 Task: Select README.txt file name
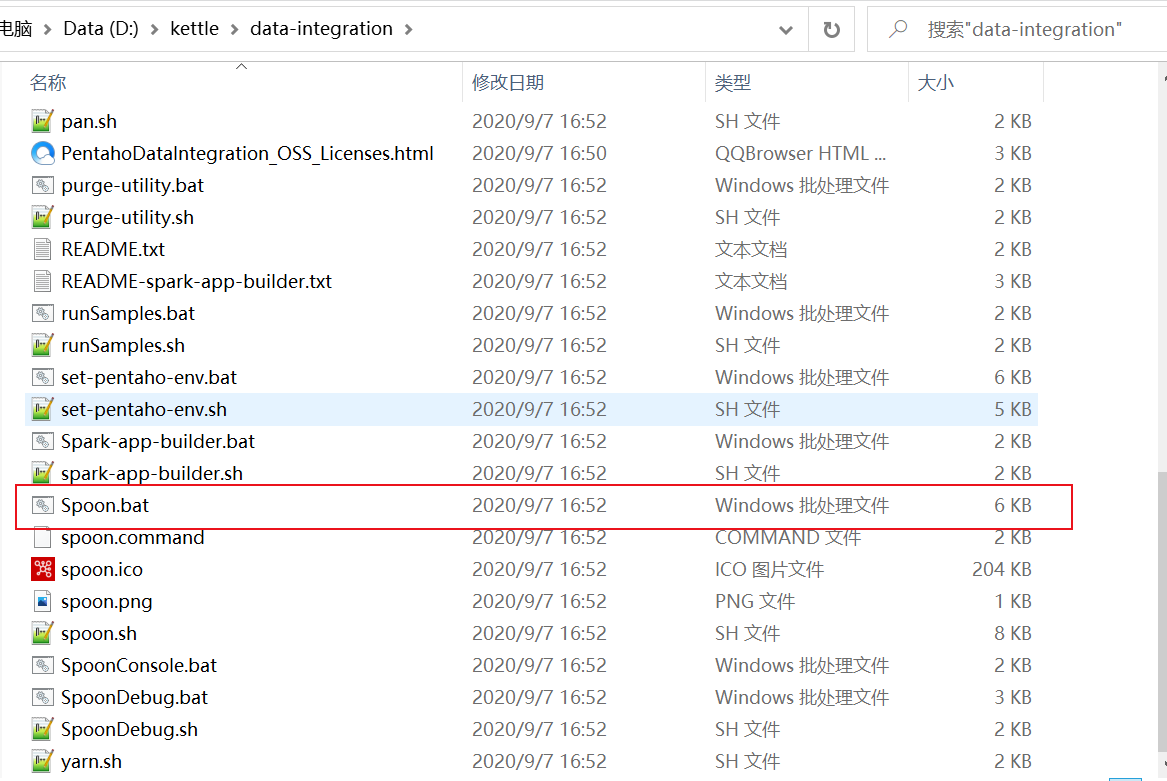pos(112,249)
